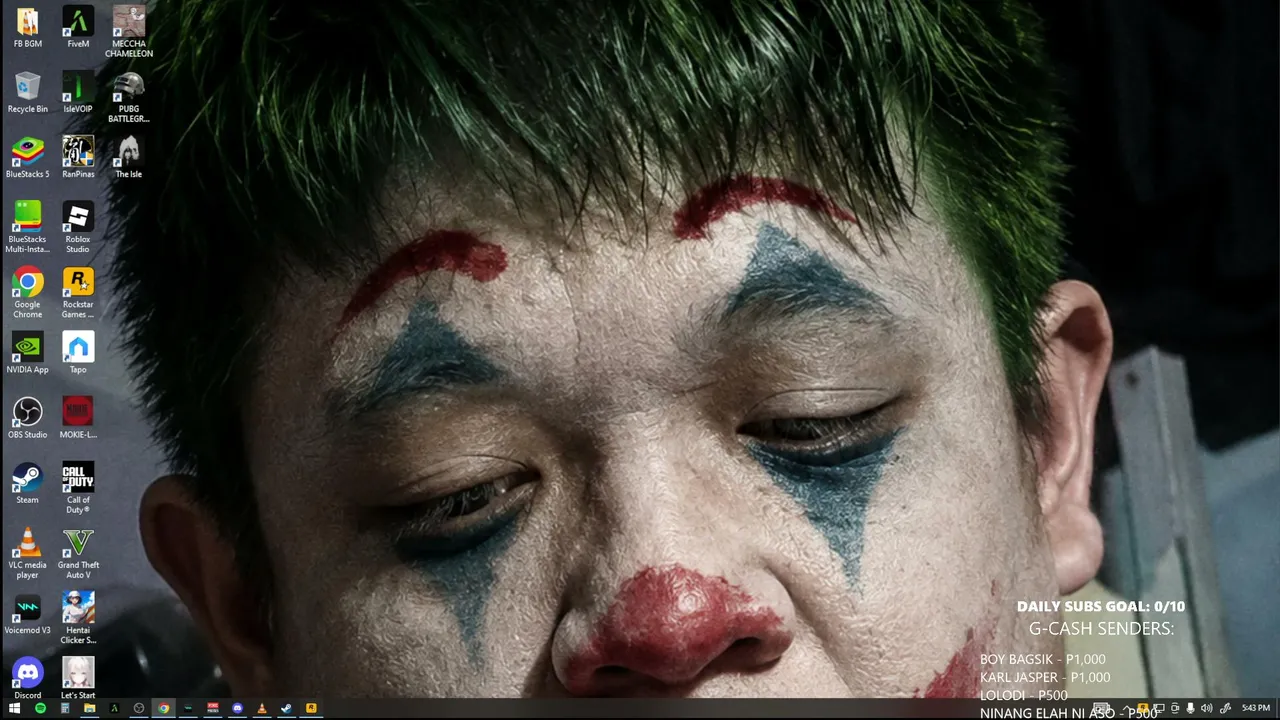1280x720 pixels.
Task: Click the microphone tray icon
Action: pyautogui.click(x=1190, y=709)
